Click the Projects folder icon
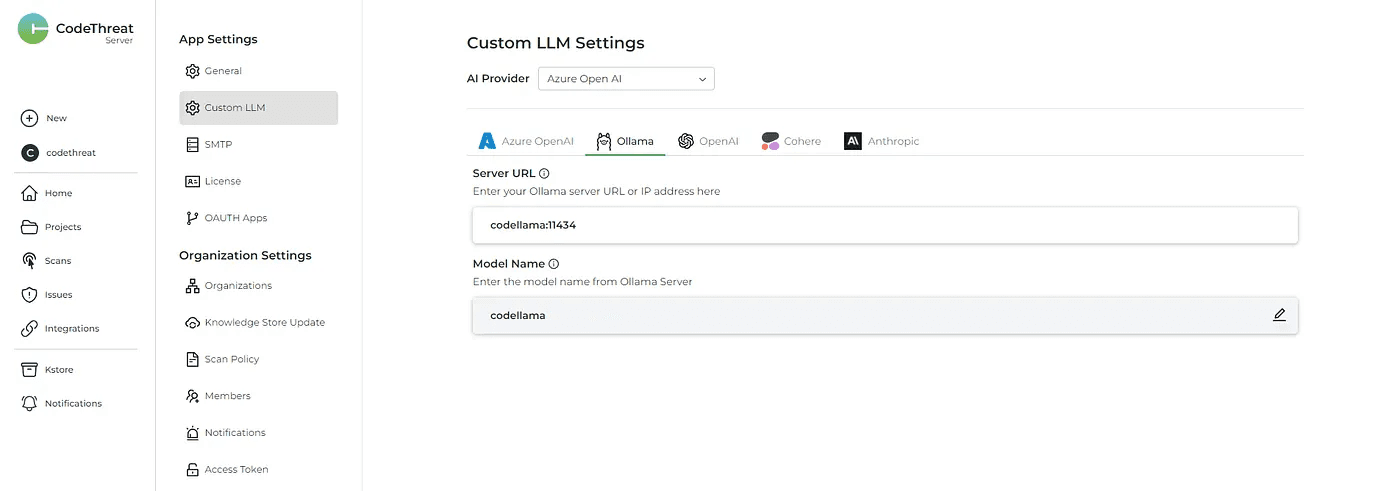Screen dimensions: 1400x491 point(30,227)
